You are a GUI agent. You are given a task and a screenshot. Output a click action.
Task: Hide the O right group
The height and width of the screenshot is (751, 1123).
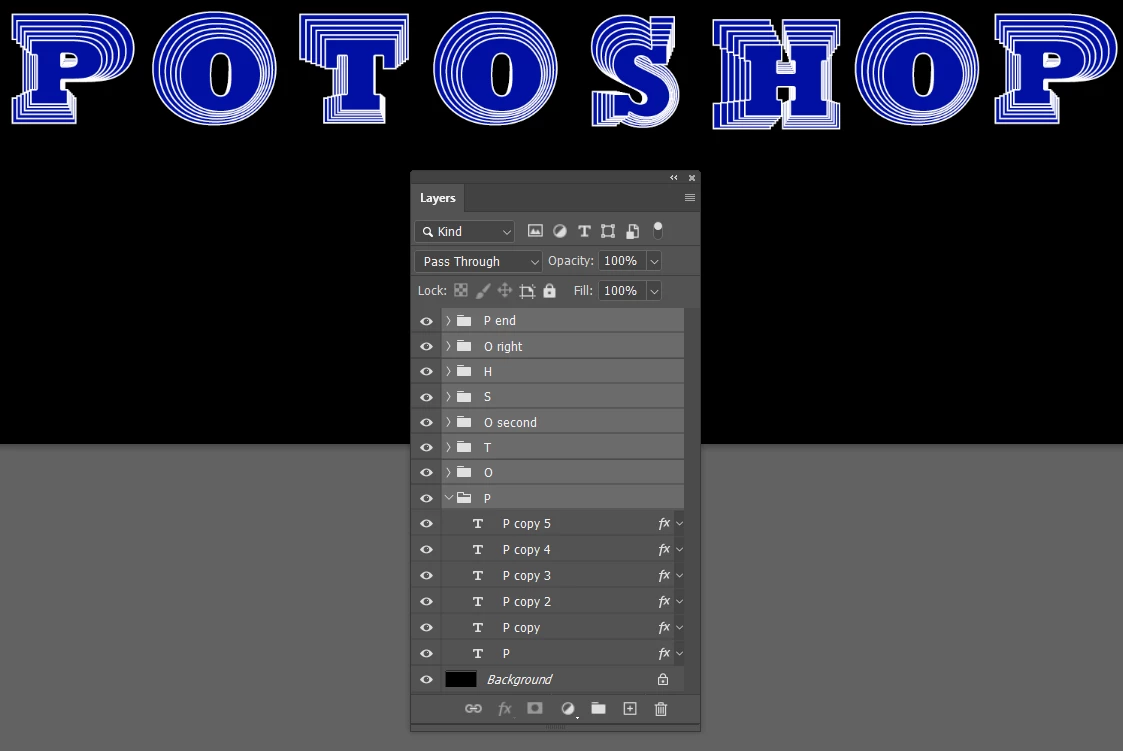tap(426, 347)
